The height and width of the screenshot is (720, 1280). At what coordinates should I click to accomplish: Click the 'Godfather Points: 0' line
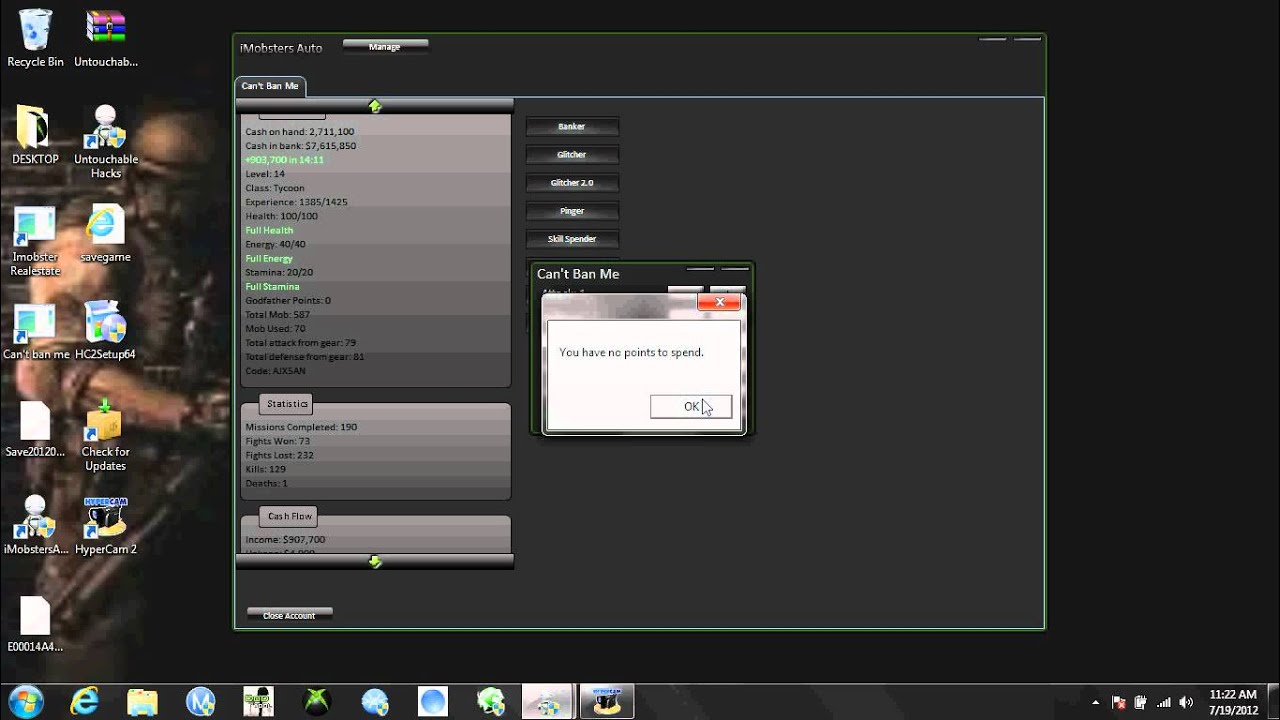click(288, 300)
